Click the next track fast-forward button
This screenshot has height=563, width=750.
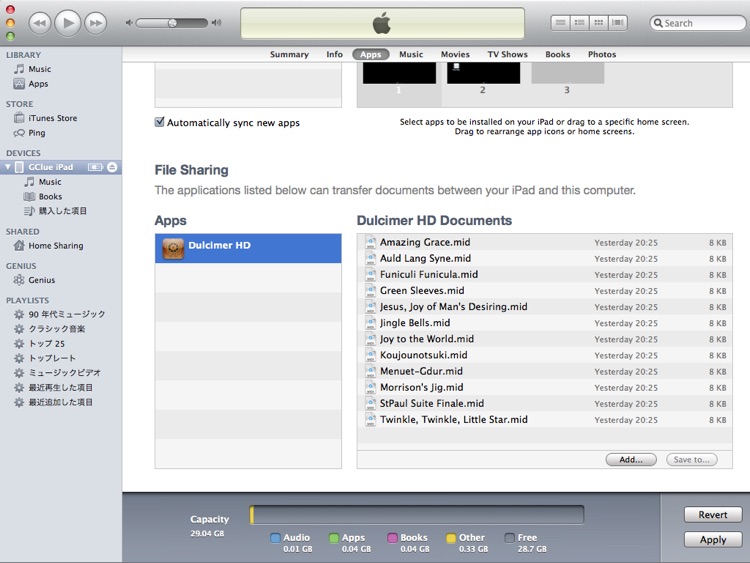coord(96,23)
